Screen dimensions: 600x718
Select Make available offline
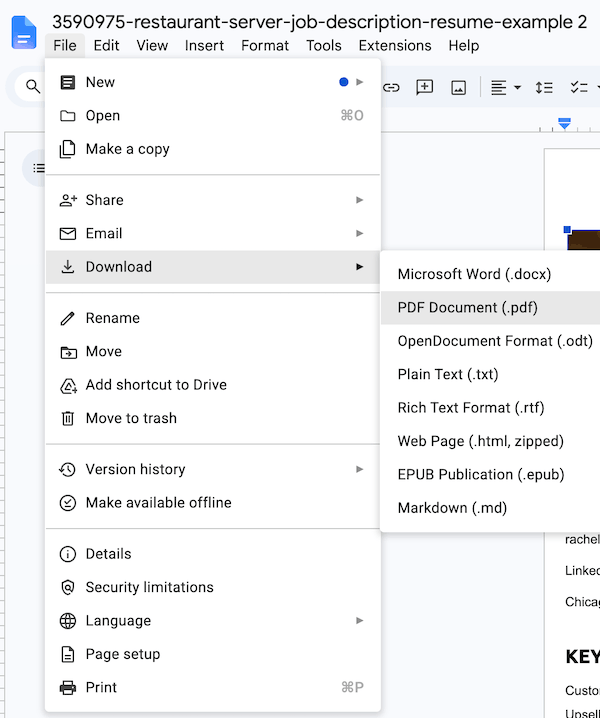click(213, 503)
